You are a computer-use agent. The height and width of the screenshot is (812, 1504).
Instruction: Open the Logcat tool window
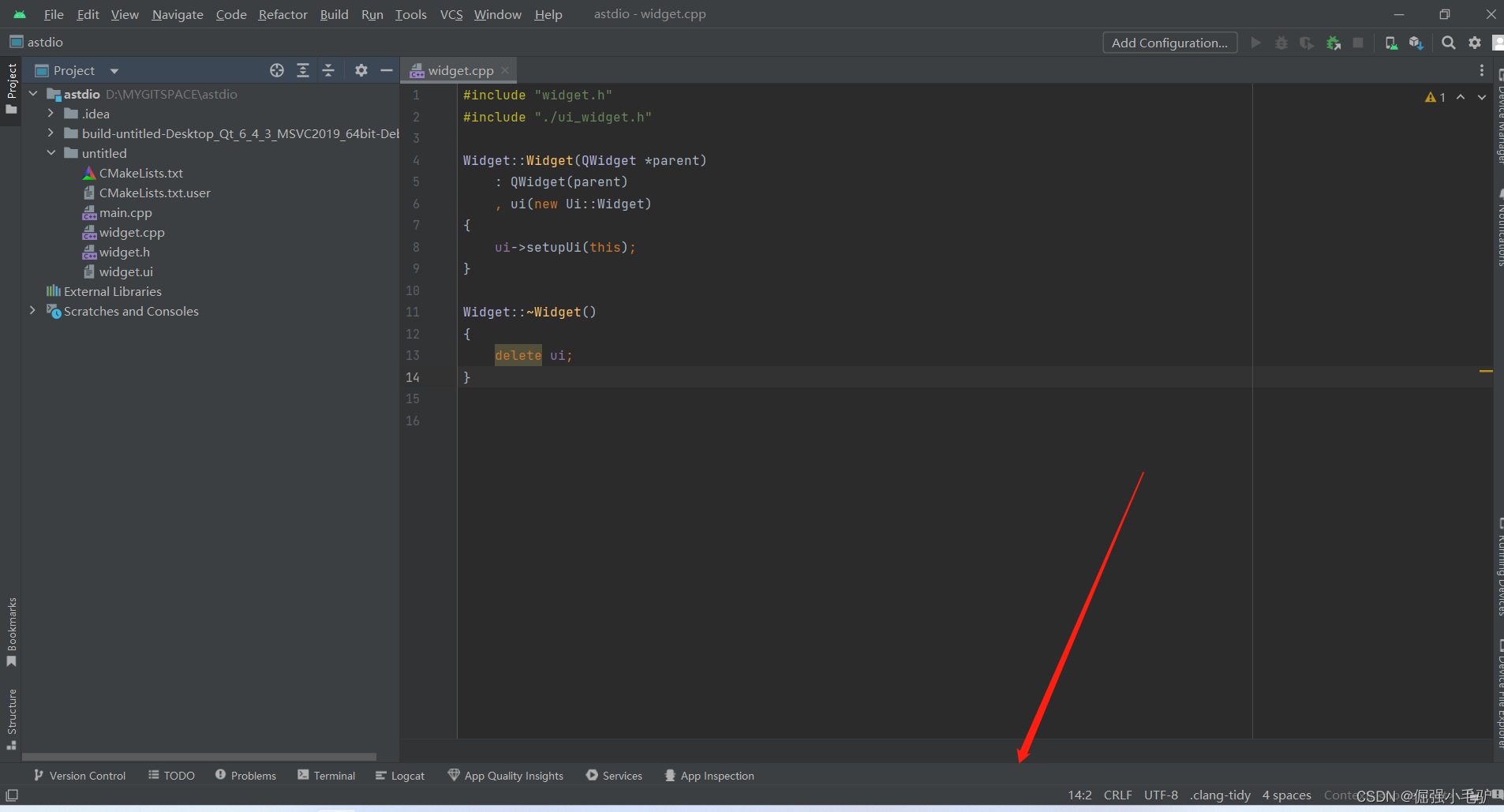tap(400, 776)
